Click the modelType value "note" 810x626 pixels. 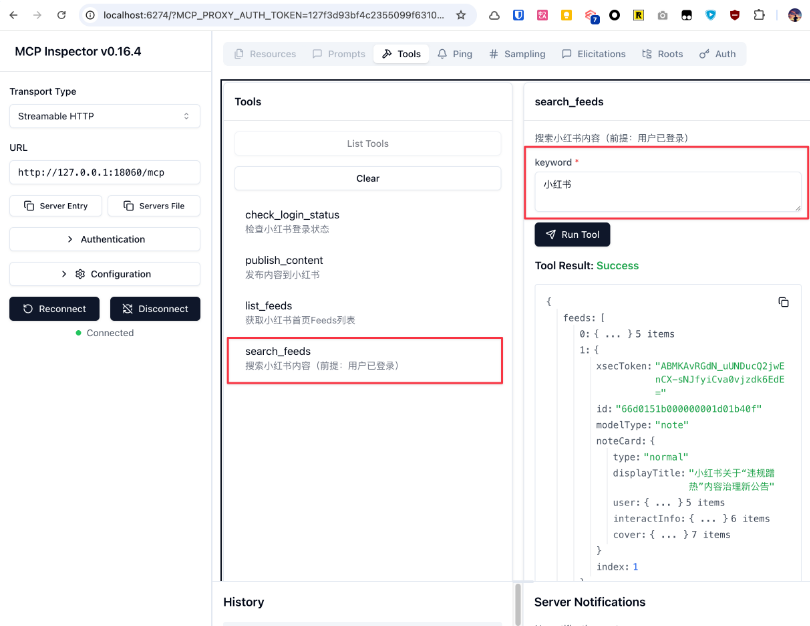(x=672, y=425)
